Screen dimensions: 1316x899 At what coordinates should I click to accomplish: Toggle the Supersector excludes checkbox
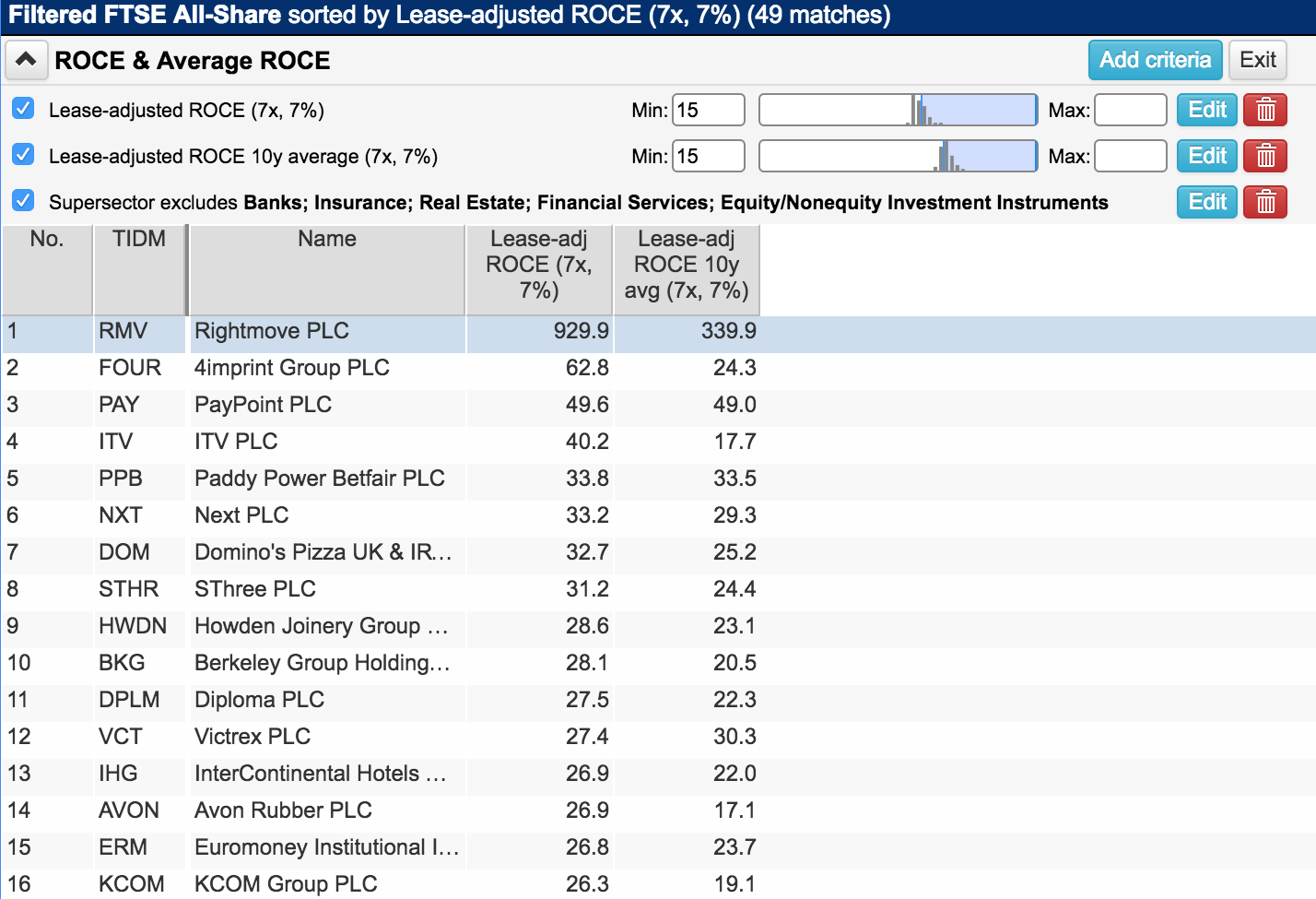pos(23,201)
